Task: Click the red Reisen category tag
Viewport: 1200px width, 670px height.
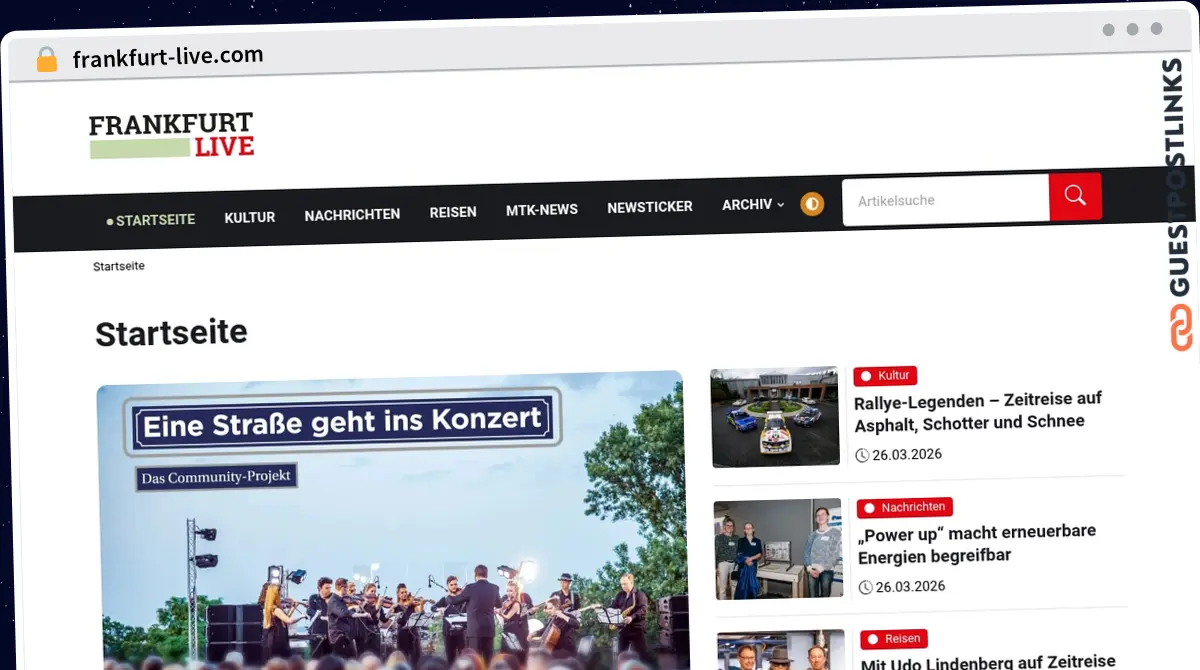Action: point(893,639)
